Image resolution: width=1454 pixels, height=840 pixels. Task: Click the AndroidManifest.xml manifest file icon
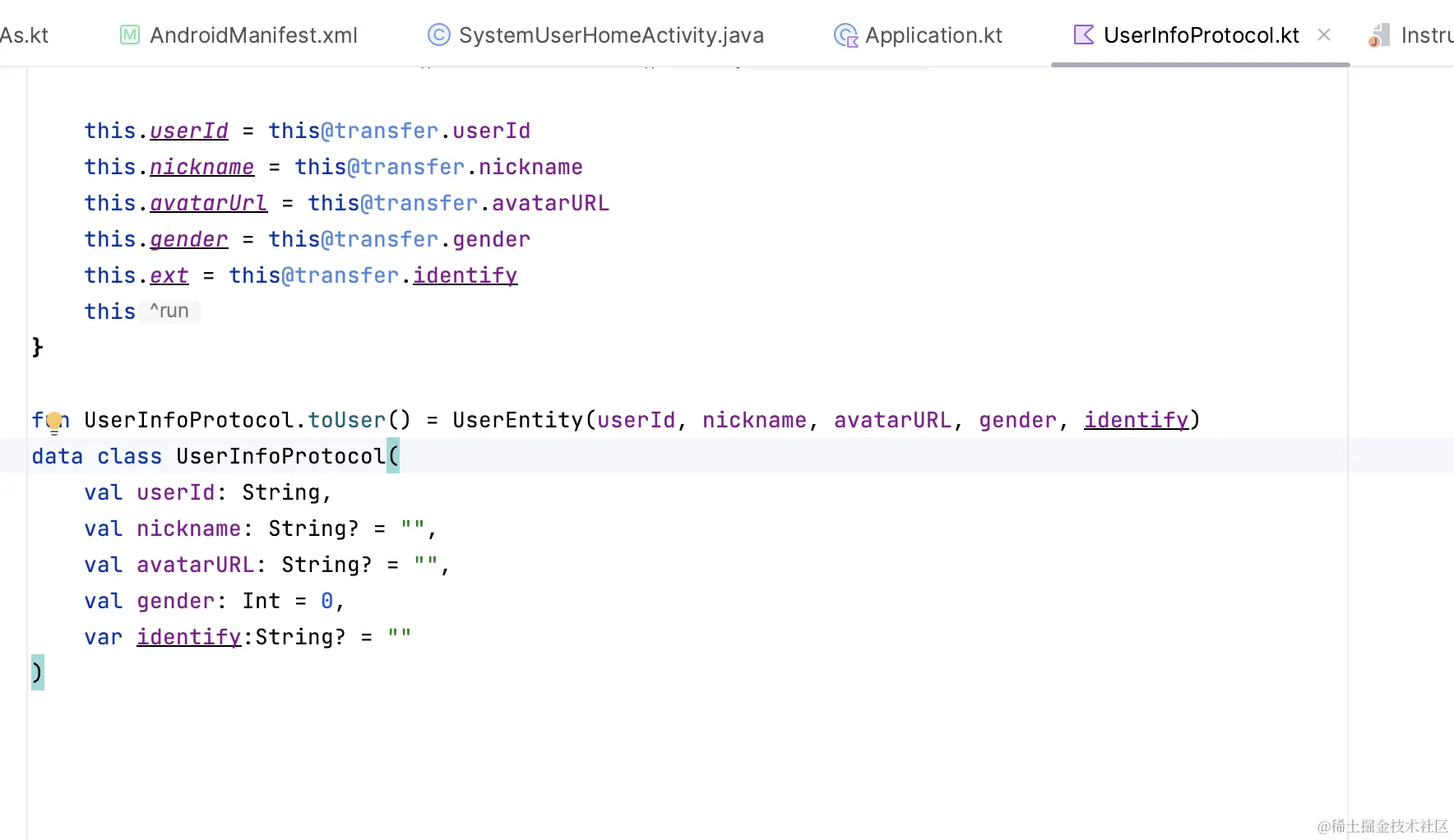point(130,35)
